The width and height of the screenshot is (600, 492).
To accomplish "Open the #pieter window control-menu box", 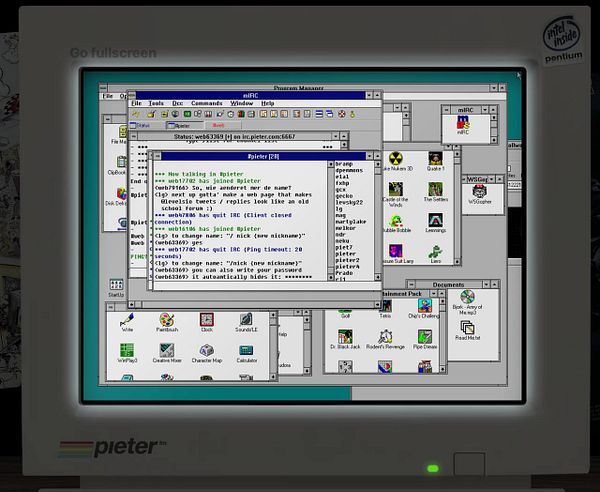I will point(156,156).
